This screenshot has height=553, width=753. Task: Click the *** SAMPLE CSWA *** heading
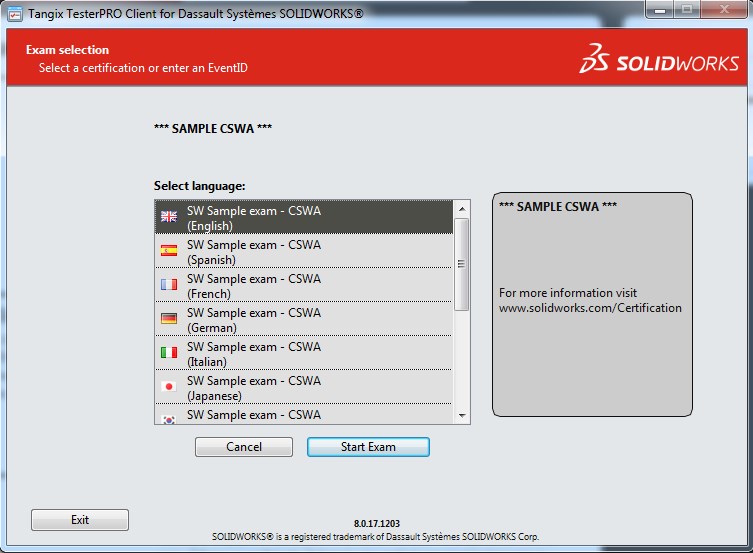pyautogui.click(x=213, y=129)
